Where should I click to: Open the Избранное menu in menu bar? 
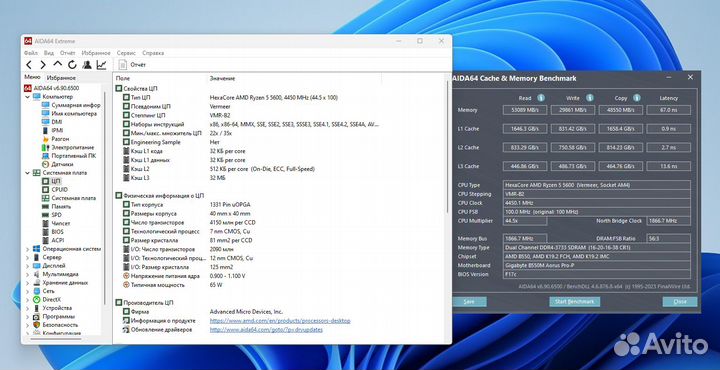tap(96, 53)
